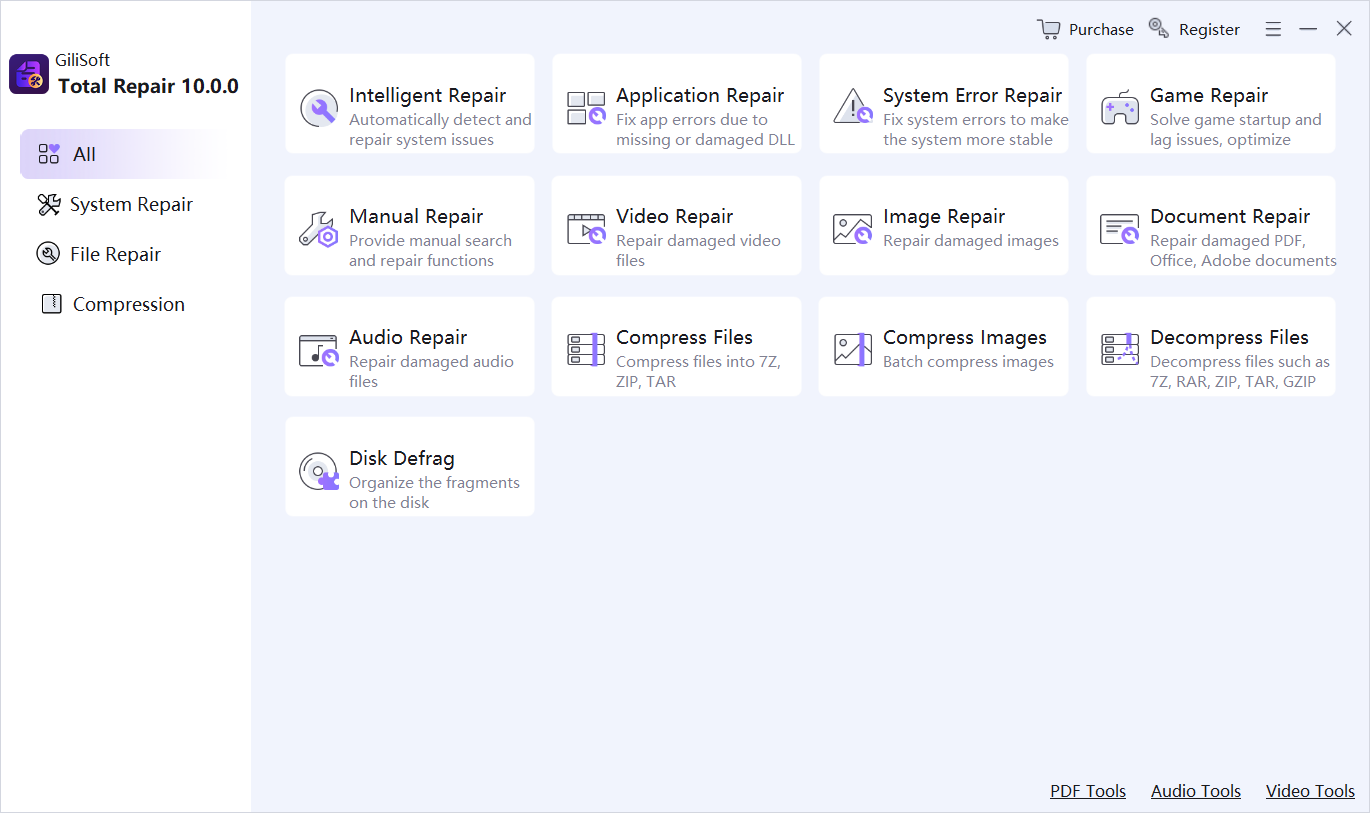1370x813 pixels.
Task: Click "Fix system errors to make" description
Action: (x=976, y=130)
